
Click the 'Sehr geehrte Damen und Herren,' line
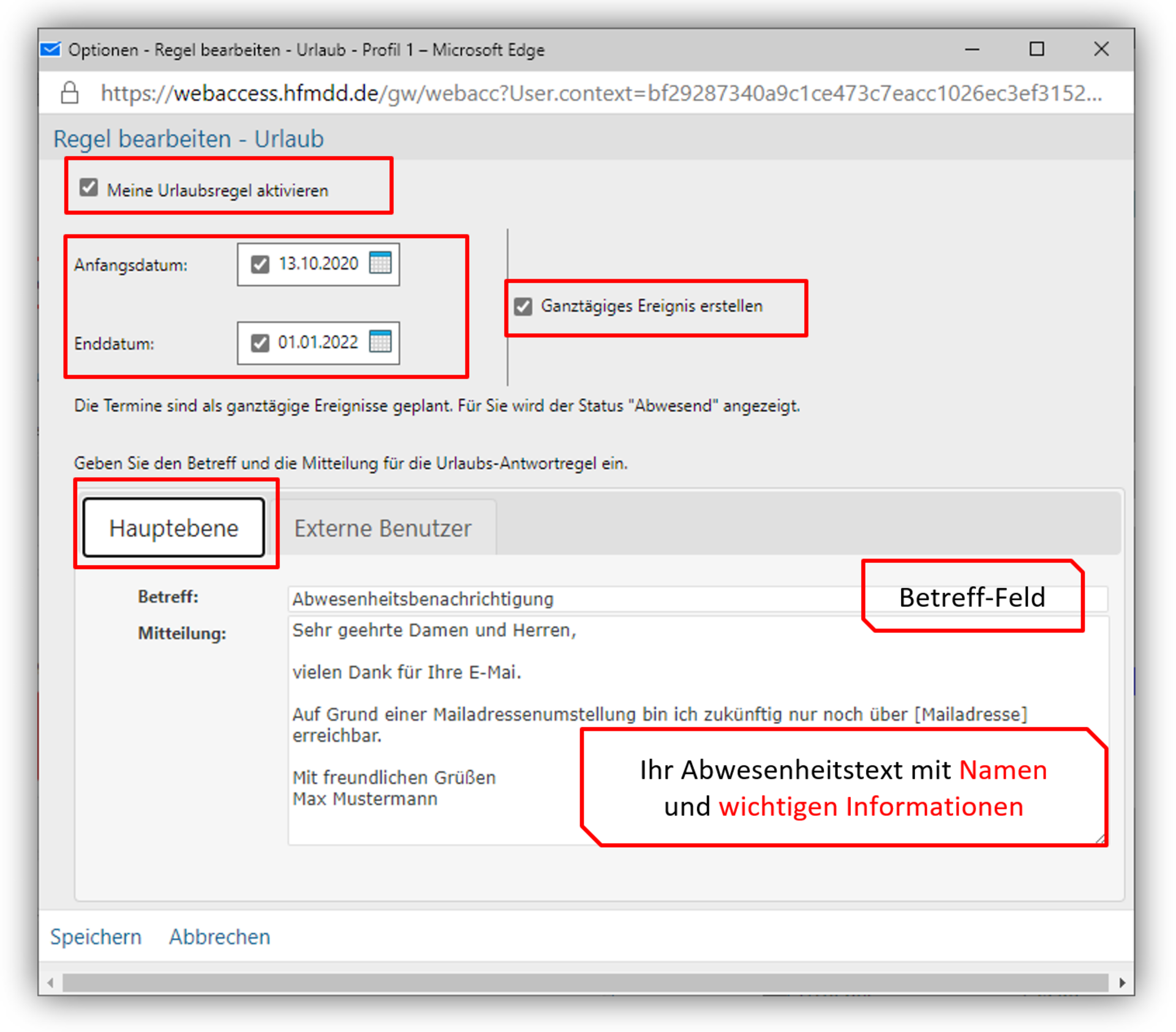434,630
